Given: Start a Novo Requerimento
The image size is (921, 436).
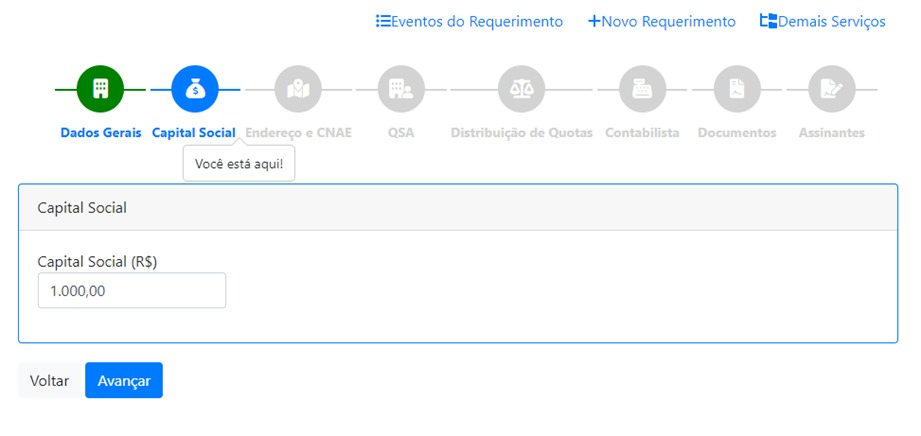Looking at the screenshot, I should (662, 21).
